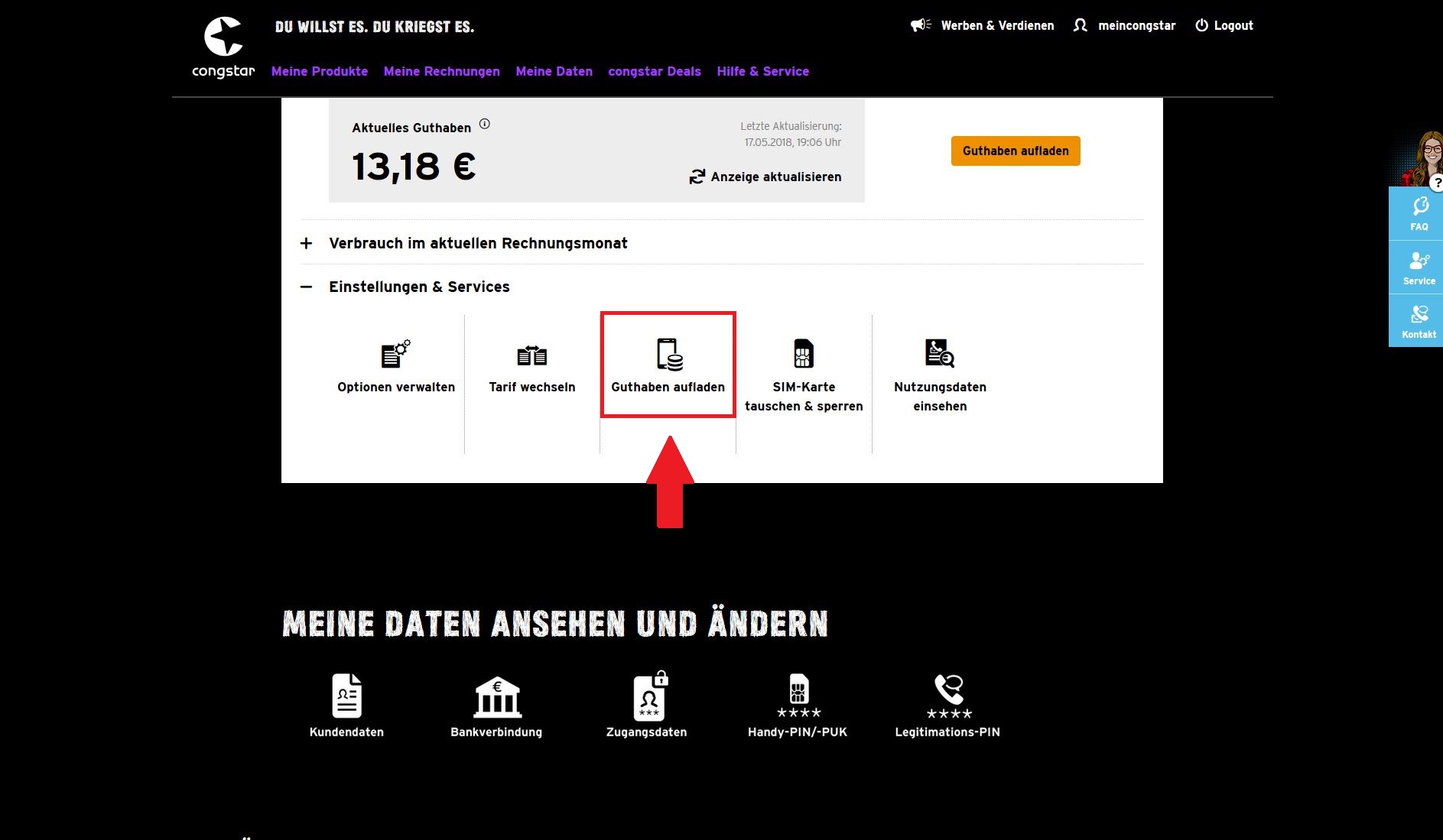
Task: Click info icon next to Aktuelles Guthaben
Action: pyautogui.click(x=484, y=124)
